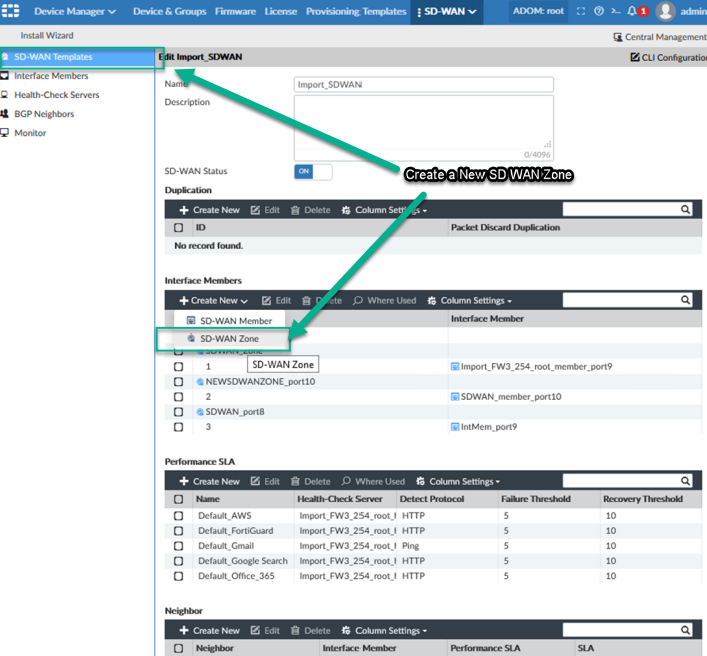Click Delete trash icon in Duplication toolbar
Viewport: 707px width, 656px height.
click(295, 210)
